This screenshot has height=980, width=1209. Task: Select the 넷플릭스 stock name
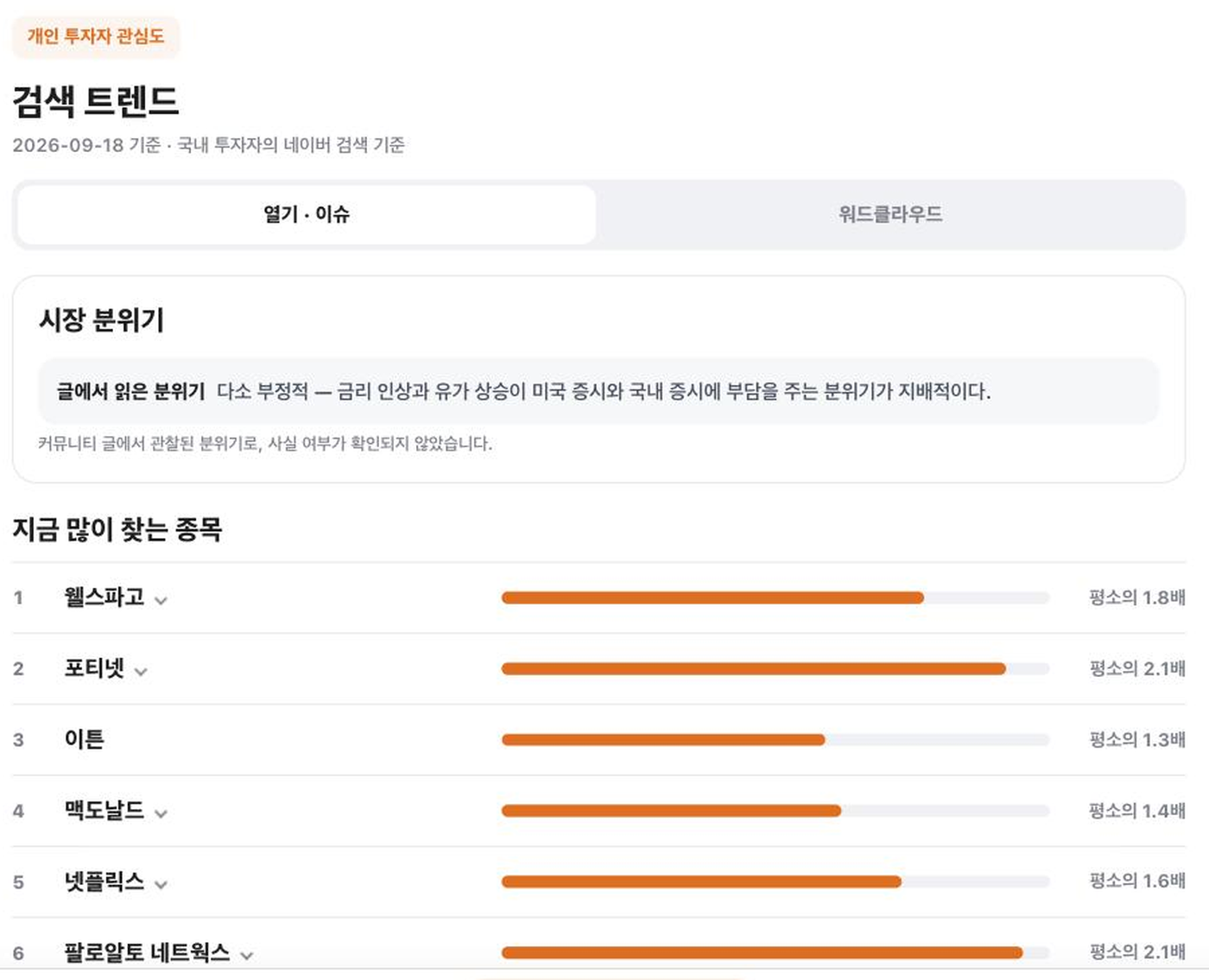tap(104, 881)
